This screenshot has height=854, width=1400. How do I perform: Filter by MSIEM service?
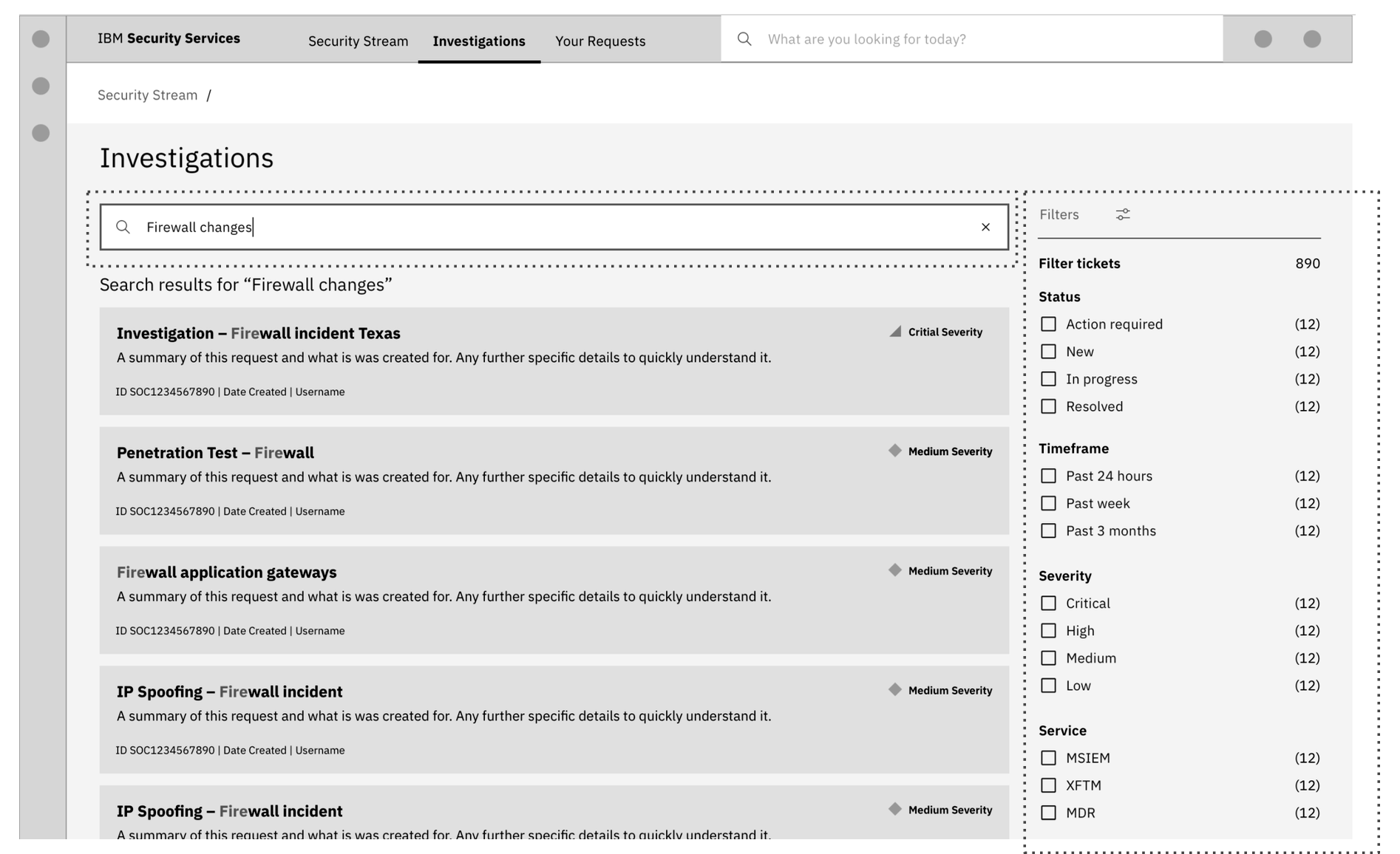(1048, 758)
